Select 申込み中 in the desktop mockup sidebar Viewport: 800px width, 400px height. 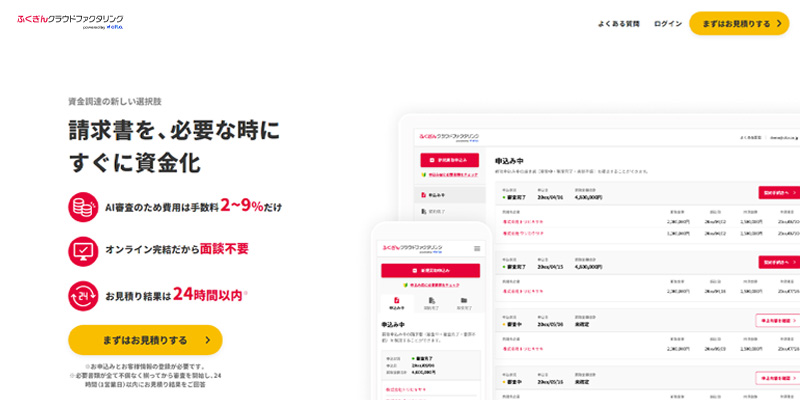pyautogui.click(x=449, y=195)
